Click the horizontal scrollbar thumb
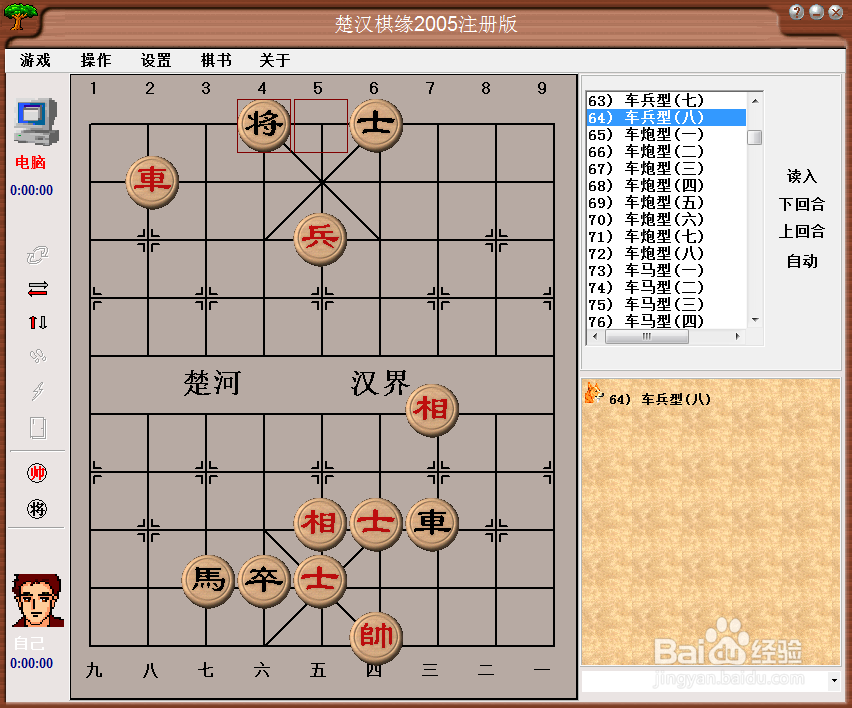The width and height of the screenshot is (852, 708). pos(647,337)
